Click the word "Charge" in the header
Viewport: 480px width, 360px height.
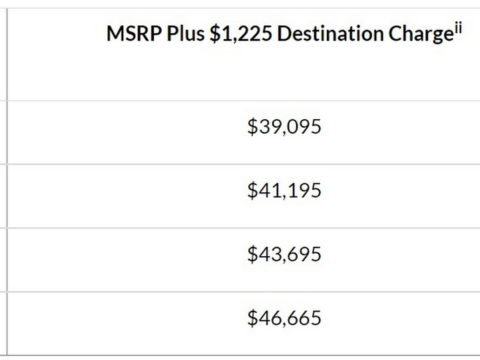[x=421, y=35]
